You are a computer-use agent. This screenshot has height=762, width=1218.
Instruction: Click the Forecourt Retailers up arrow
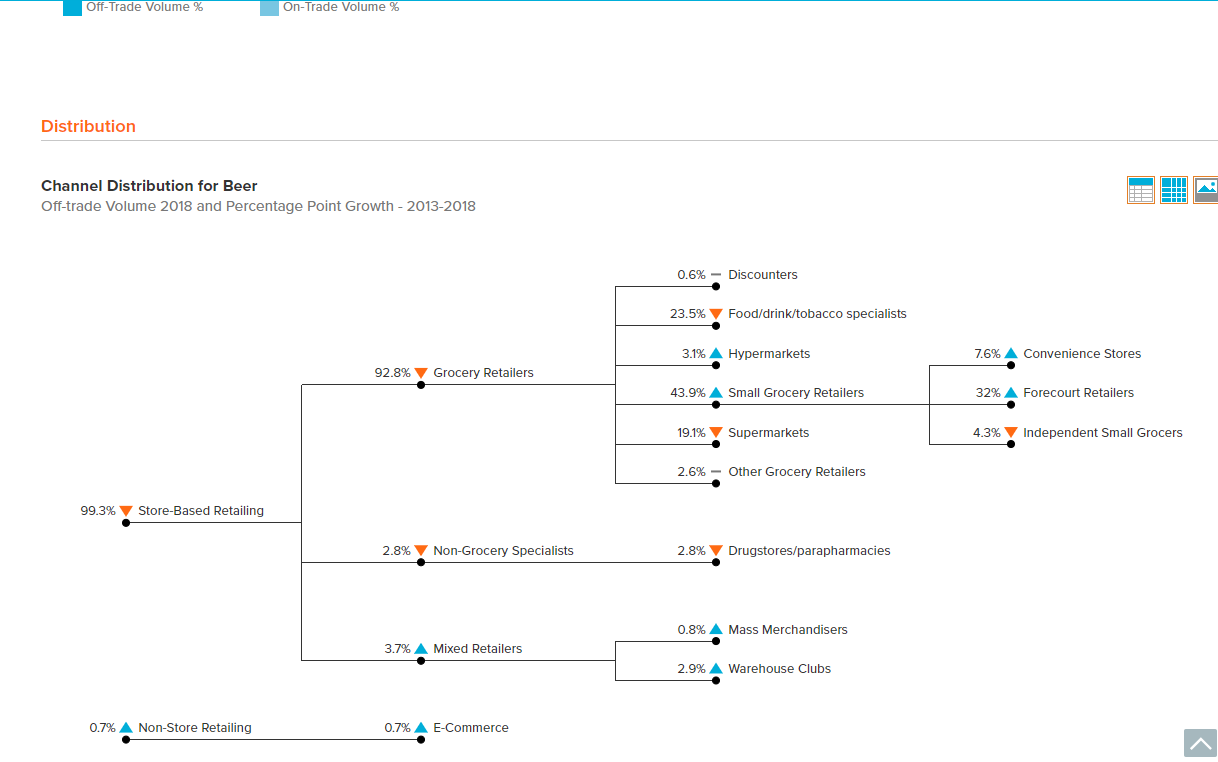(x=1011, y=393)
